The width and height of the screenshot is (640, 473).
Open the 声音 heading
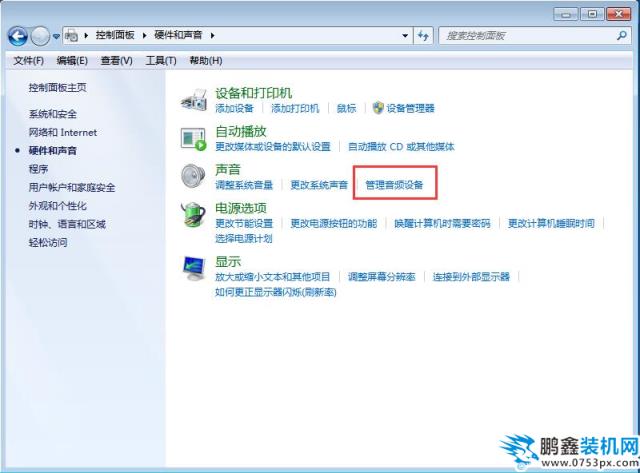pyautogui.click(x=228, y=169)
